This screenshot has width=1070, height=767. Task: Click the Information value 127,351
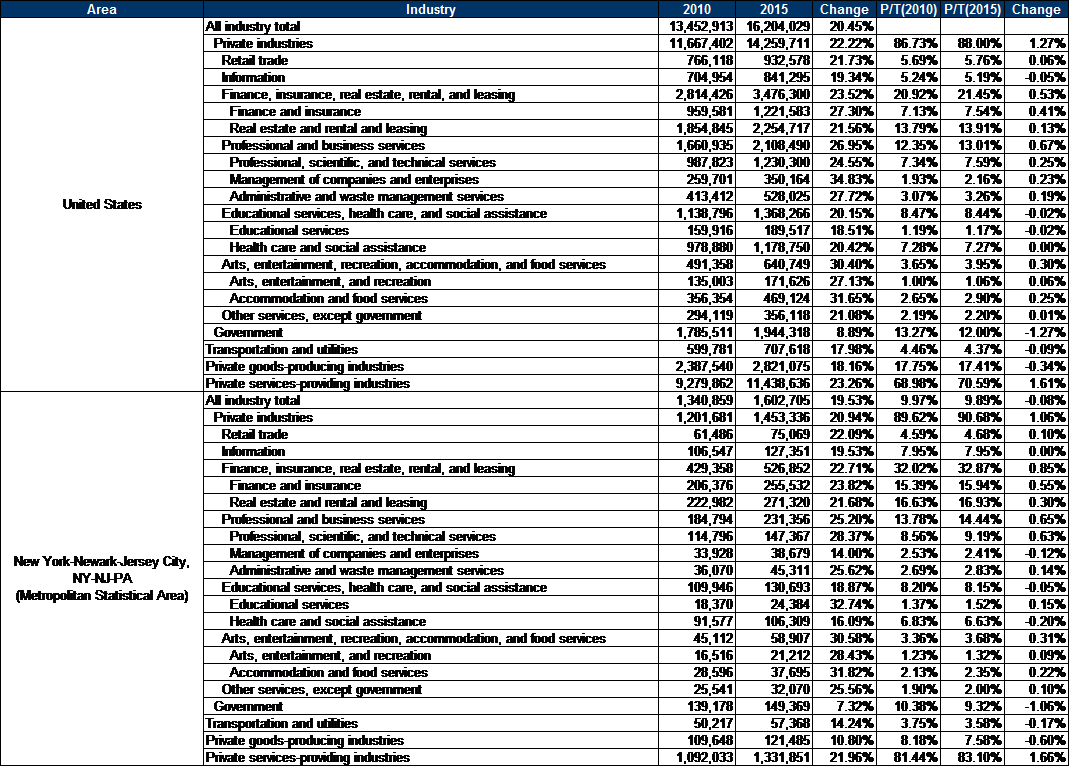(774, 452)
